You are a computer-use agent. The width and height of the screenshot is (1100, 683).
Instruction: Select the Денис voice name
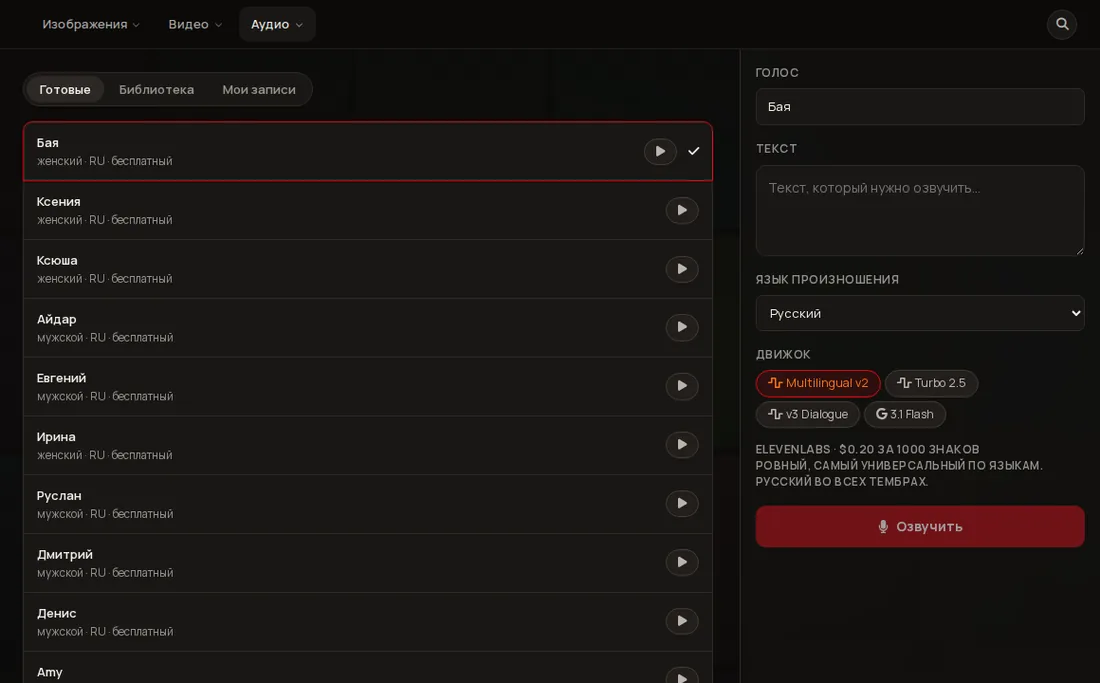(57, 614)
